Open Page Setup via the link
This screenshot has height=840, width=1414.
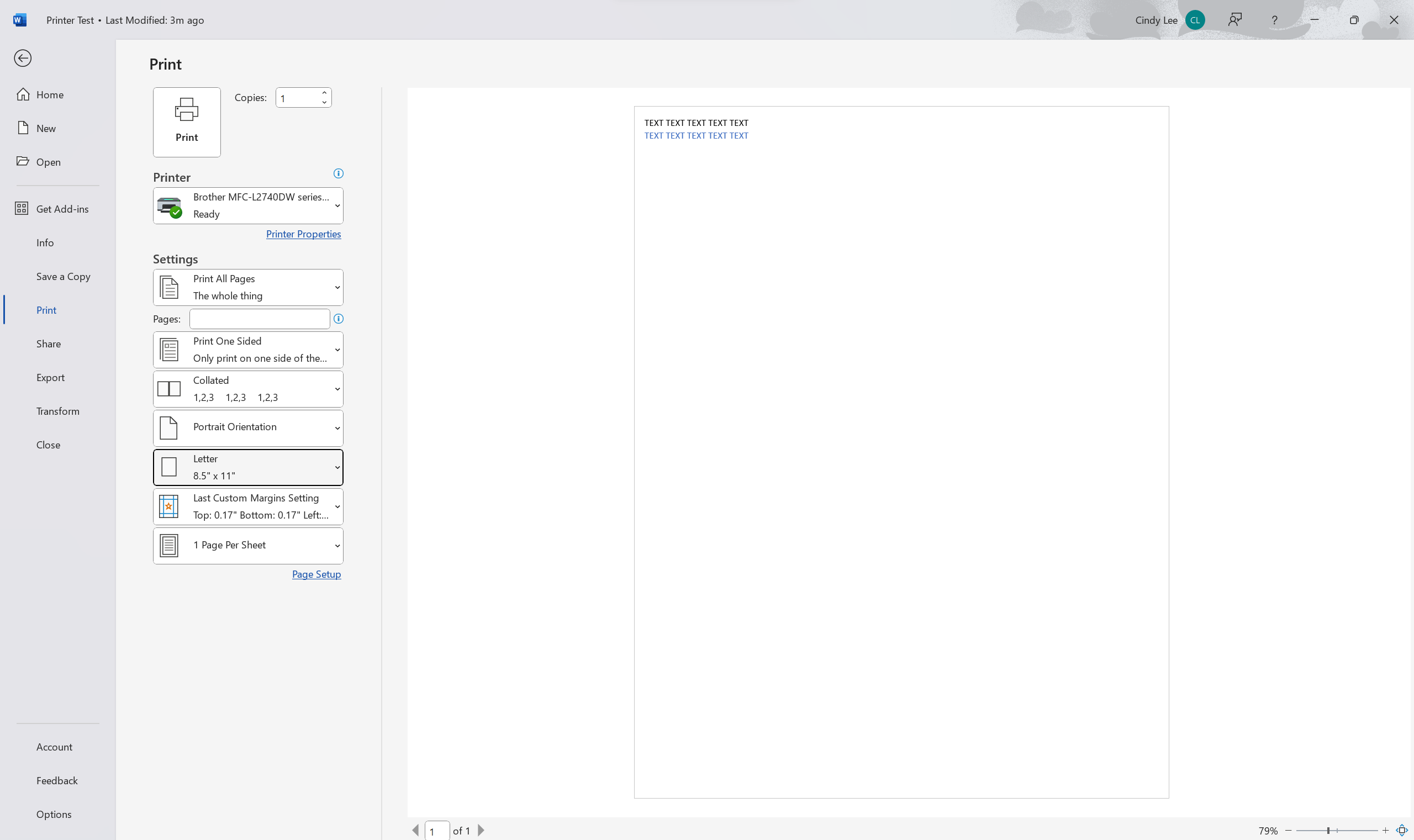pos(316,573)
